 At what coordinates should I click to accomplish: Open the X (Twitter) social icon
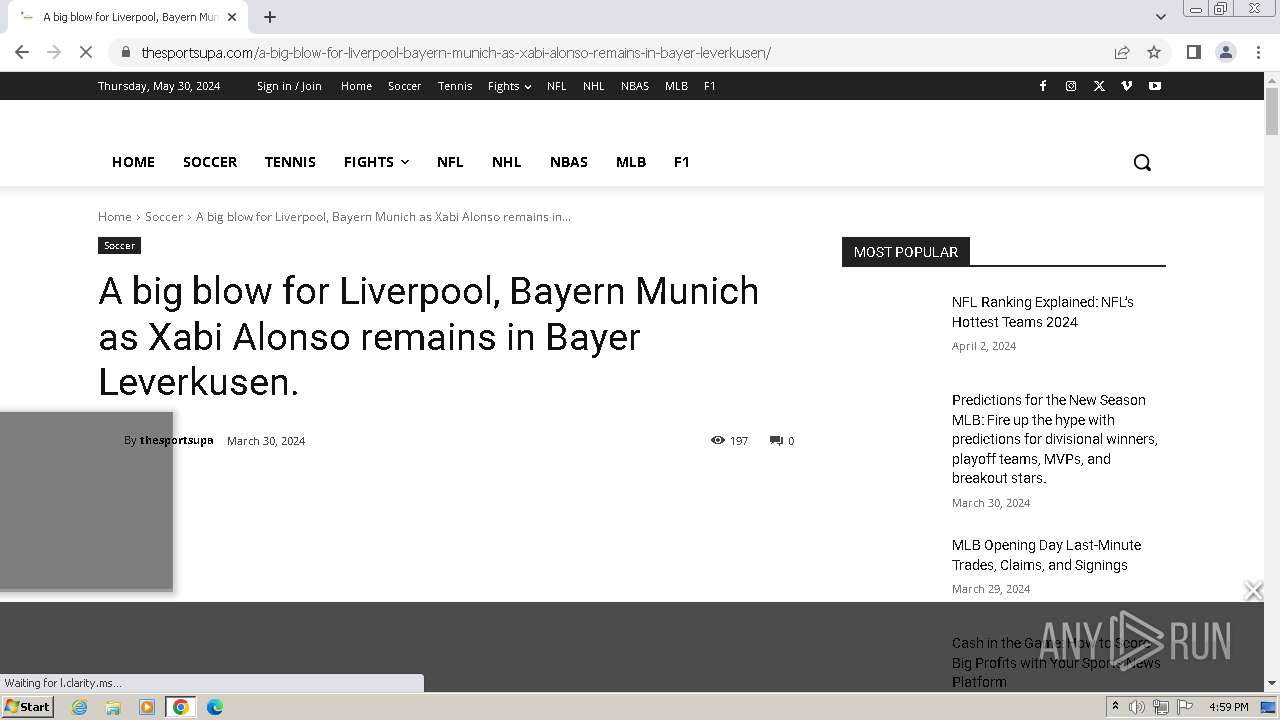click(x=1099, y=86)
